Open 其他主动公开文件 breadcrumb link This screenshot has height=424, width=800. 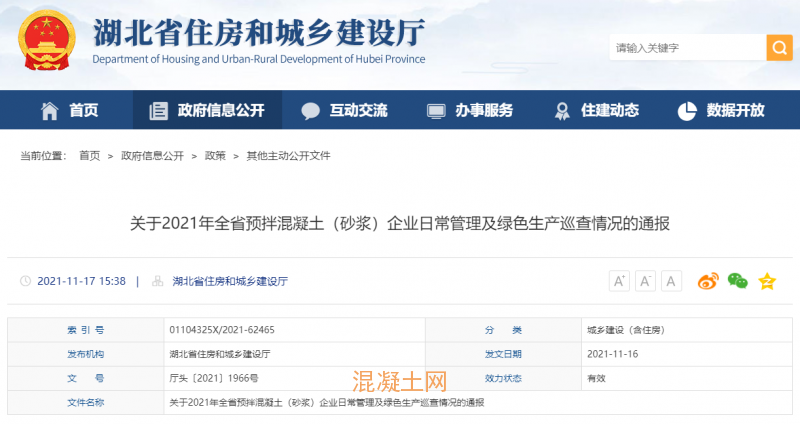pos(288,156)
